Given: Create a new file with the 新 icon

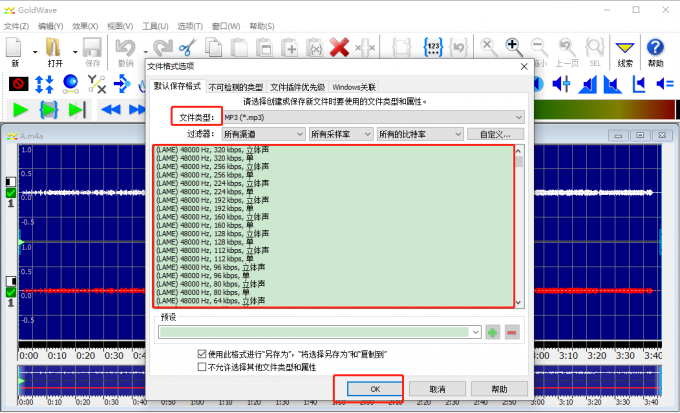Looking at the screenshot, I should (14, 47).
